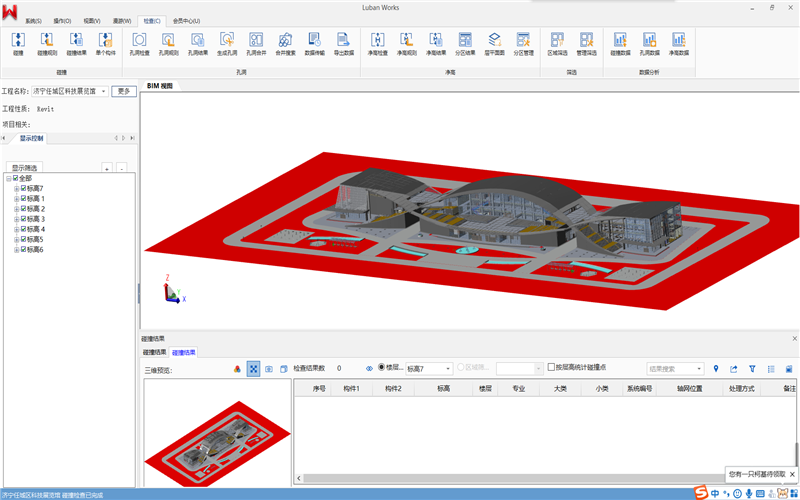This screenshot has height=500, width=800.
Task: Expand the 标高6 tree node
Action: (x=16, y=250)
